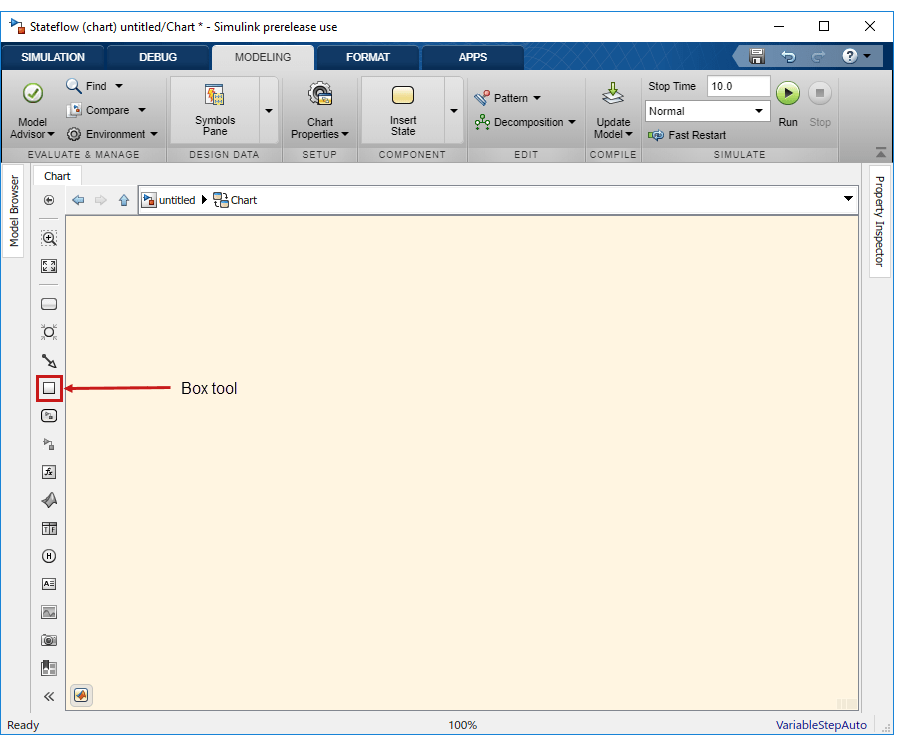Click the Screenshot camera icon
The image size is (902, 735).
(49, 640)
